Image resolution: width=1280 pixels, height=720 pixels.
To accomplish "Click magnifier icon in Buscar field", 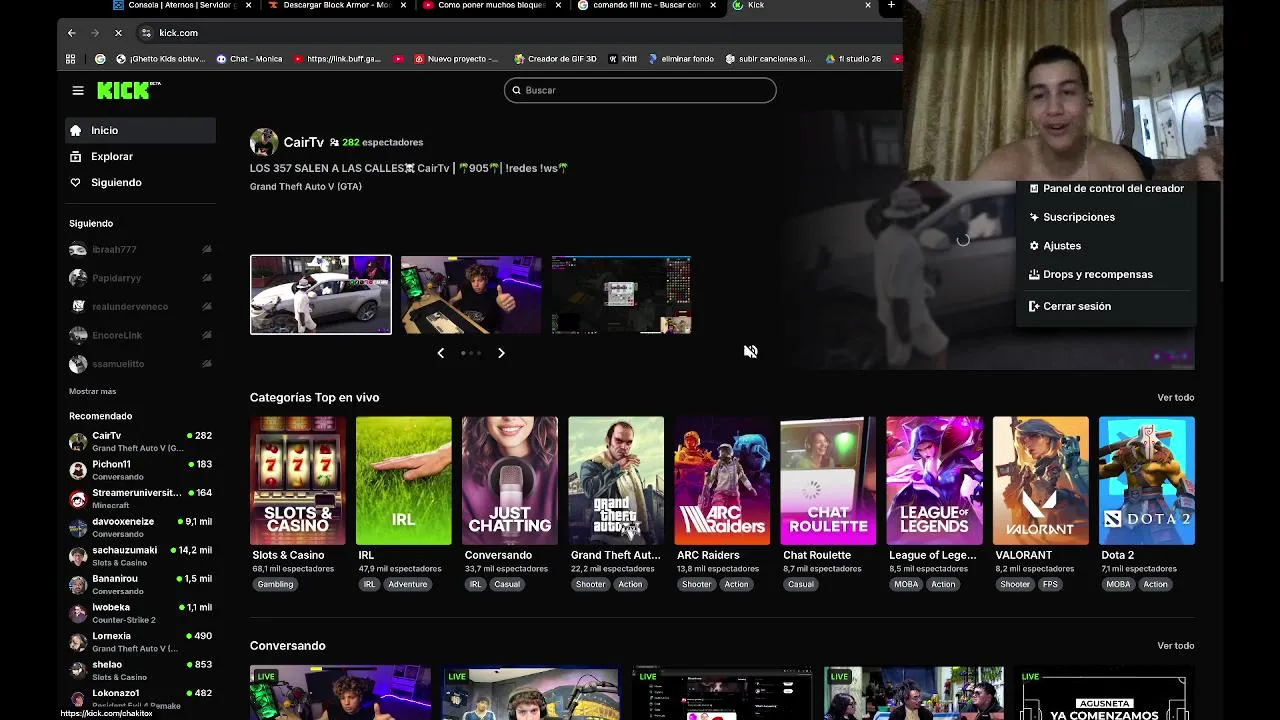I will [x=516, y=90].
